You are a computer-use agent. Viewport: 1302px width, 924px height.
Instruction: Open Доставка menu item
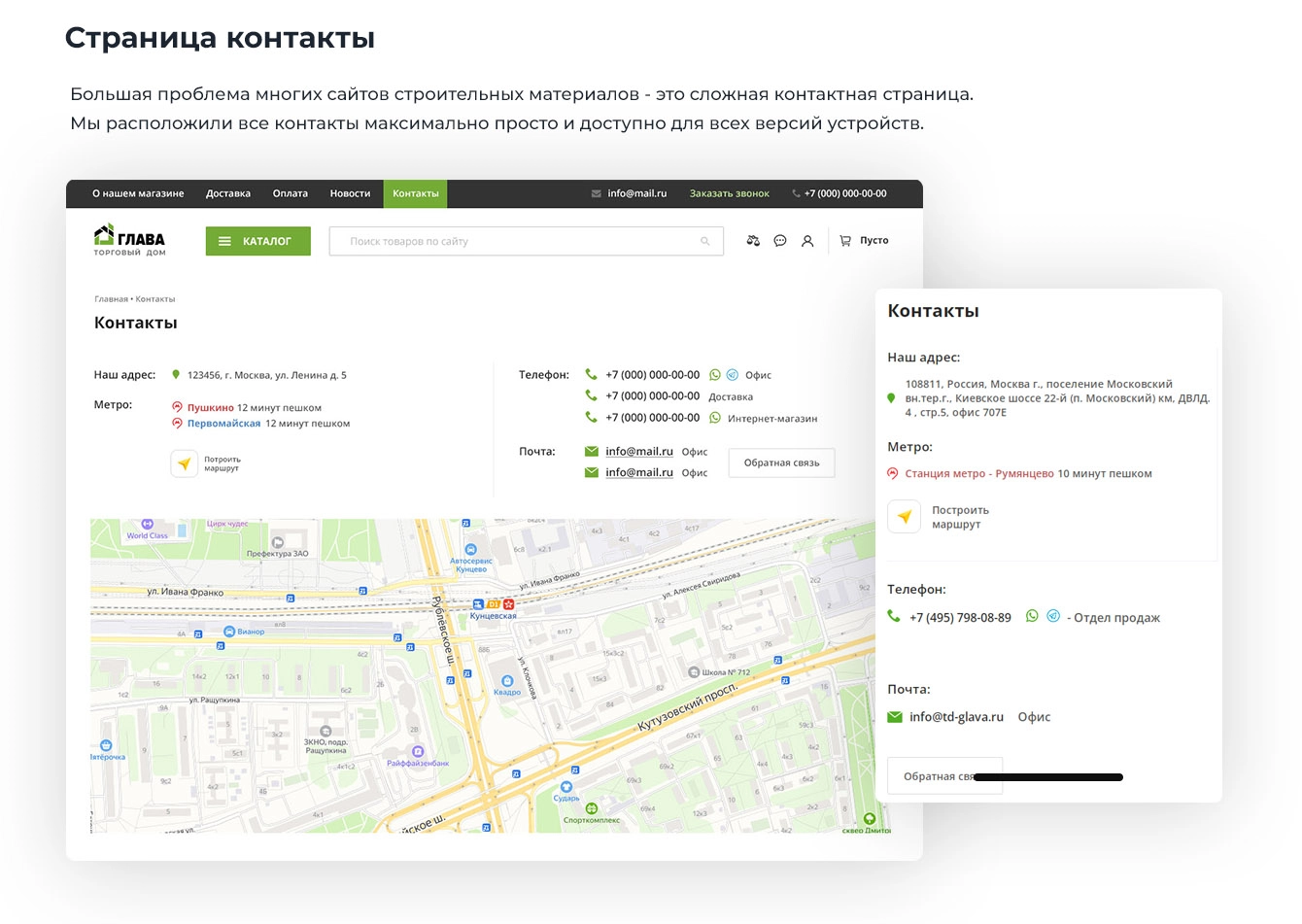[228, 193]
